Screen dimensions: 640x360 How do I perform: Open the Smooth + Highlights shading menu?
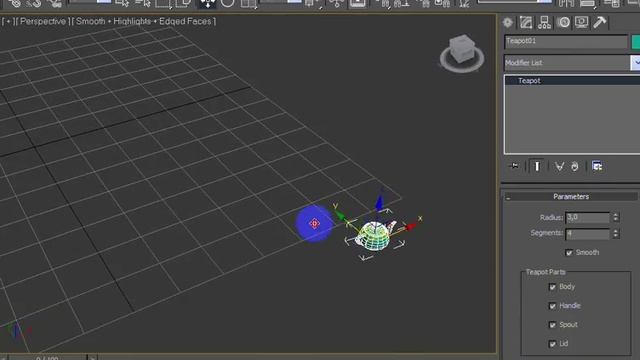(144, 21)
